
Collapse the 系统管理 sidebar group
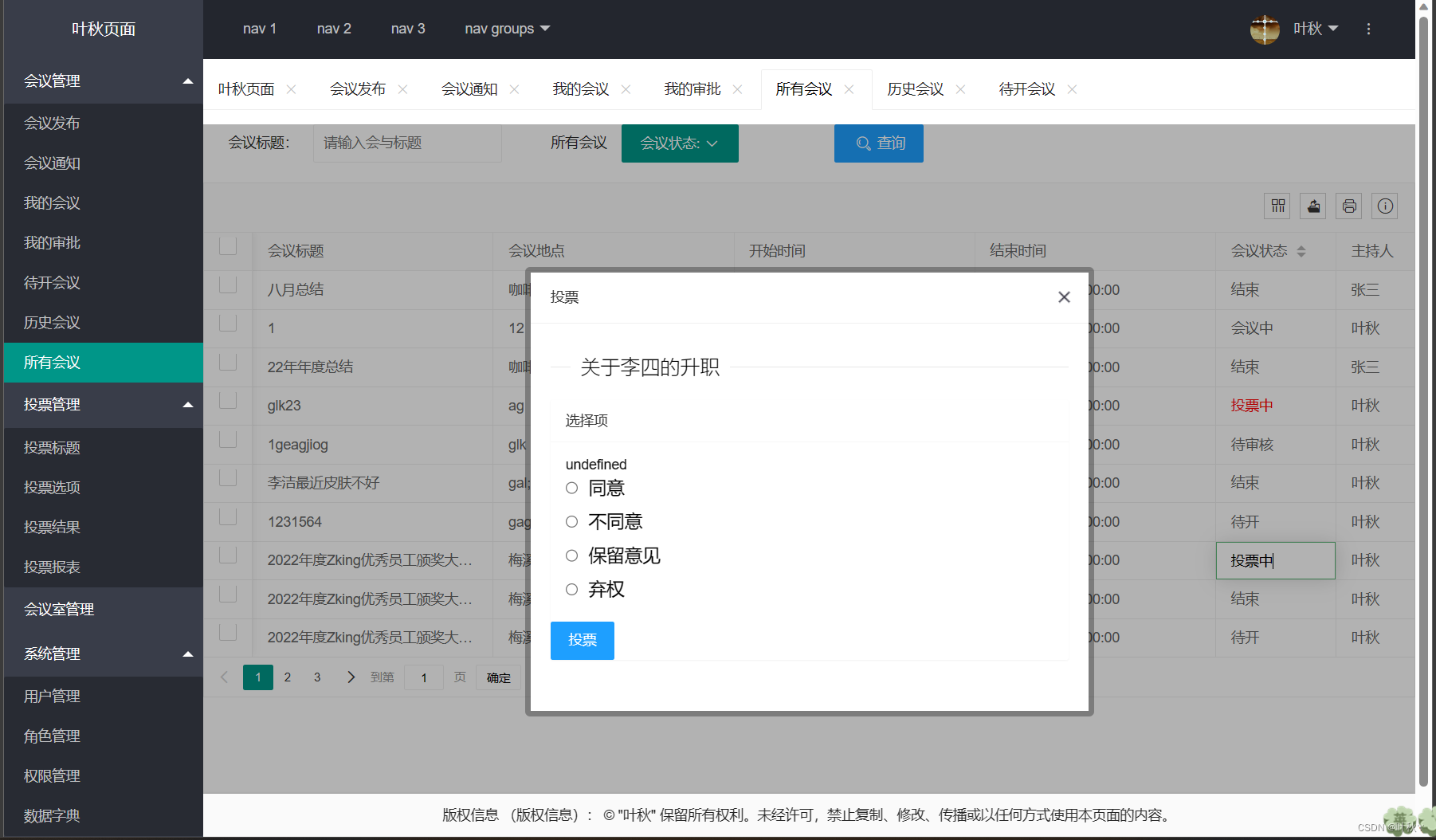pos(104,654)
